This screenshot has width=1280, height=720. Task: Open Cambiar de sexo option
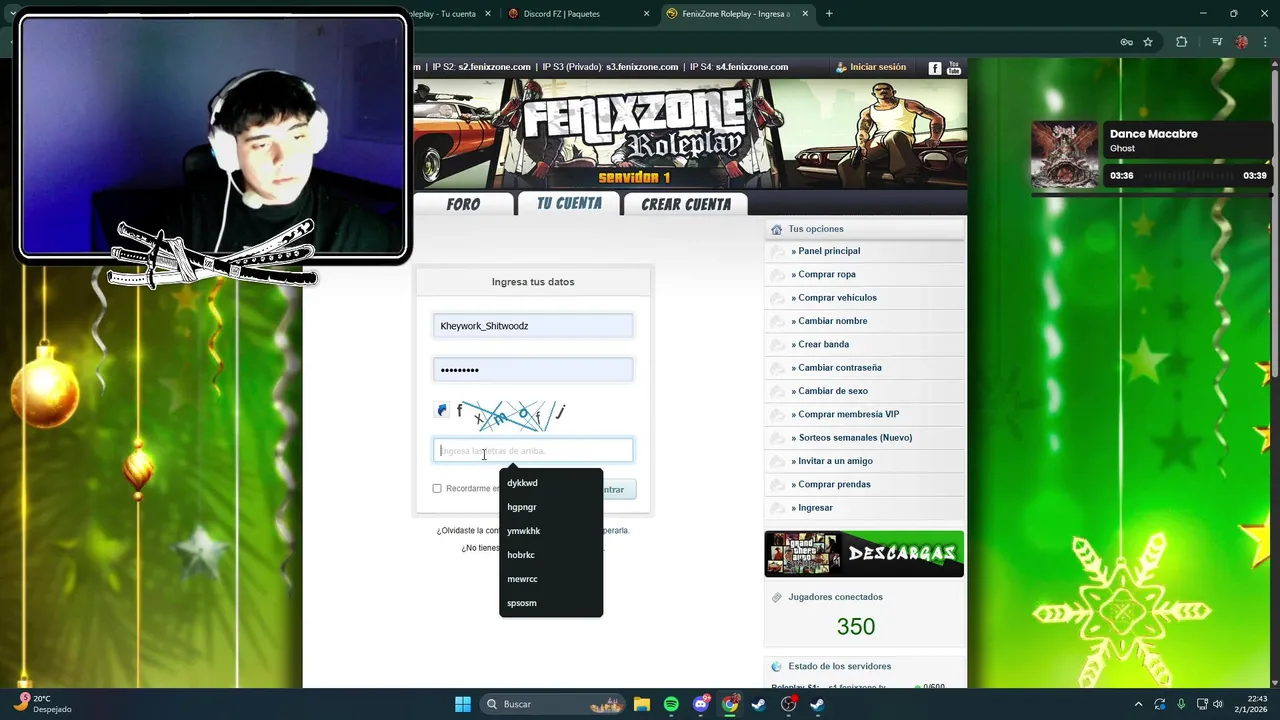833,391
